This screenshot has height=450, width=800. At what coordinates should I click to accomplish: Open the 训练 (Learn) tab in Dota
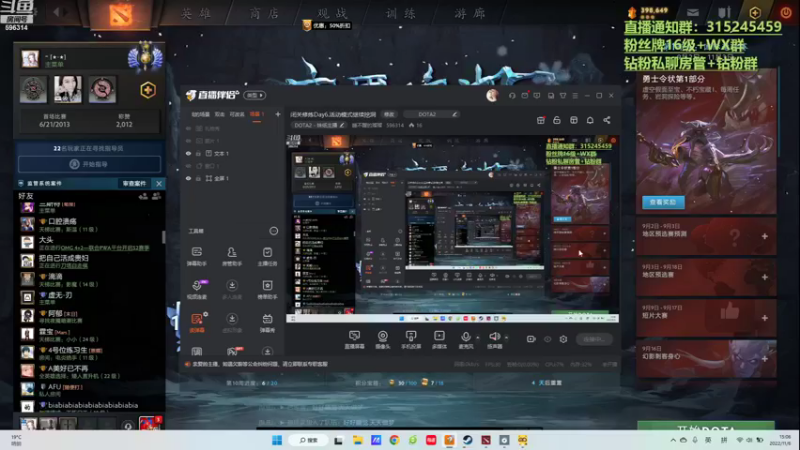[401, 13]
